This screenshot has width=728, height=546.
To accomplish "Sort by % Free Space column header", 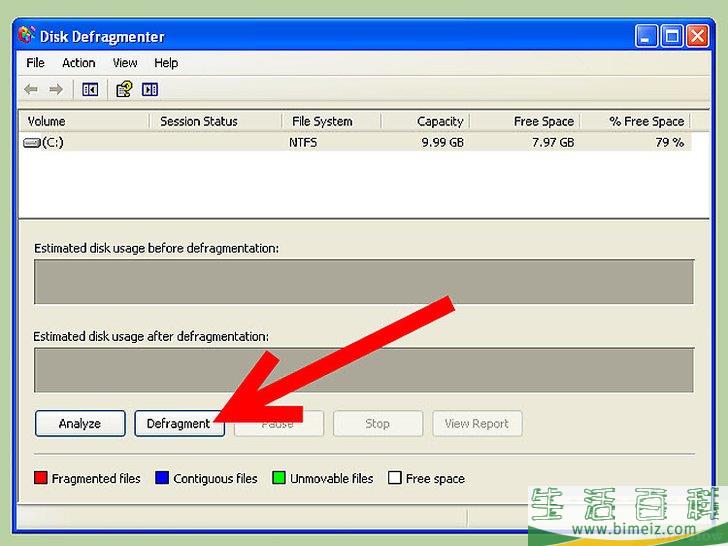I will 635,122.
